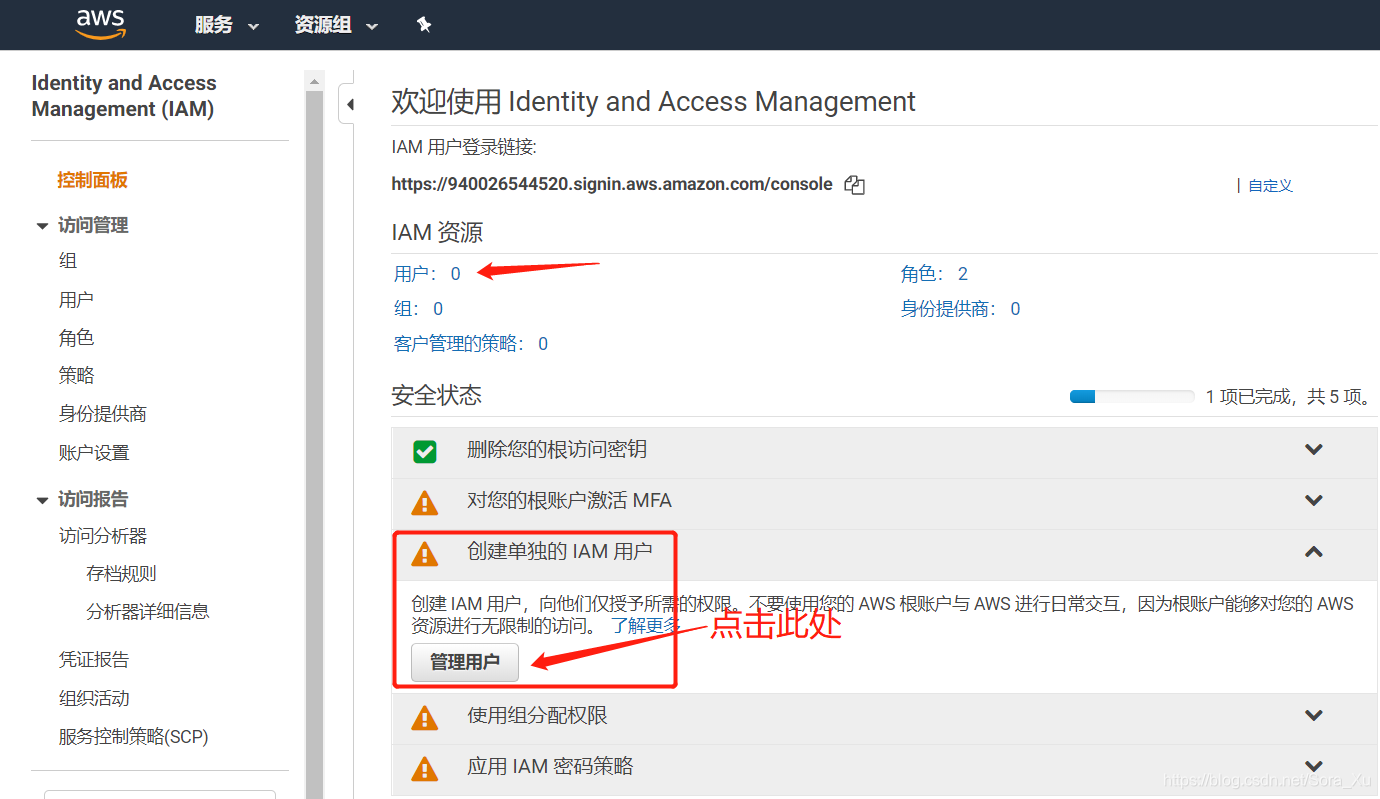Open 分析器详细信息 in the sidebar
The width and height of the screenshot is (1380, 799).
(x=148, y=611)
